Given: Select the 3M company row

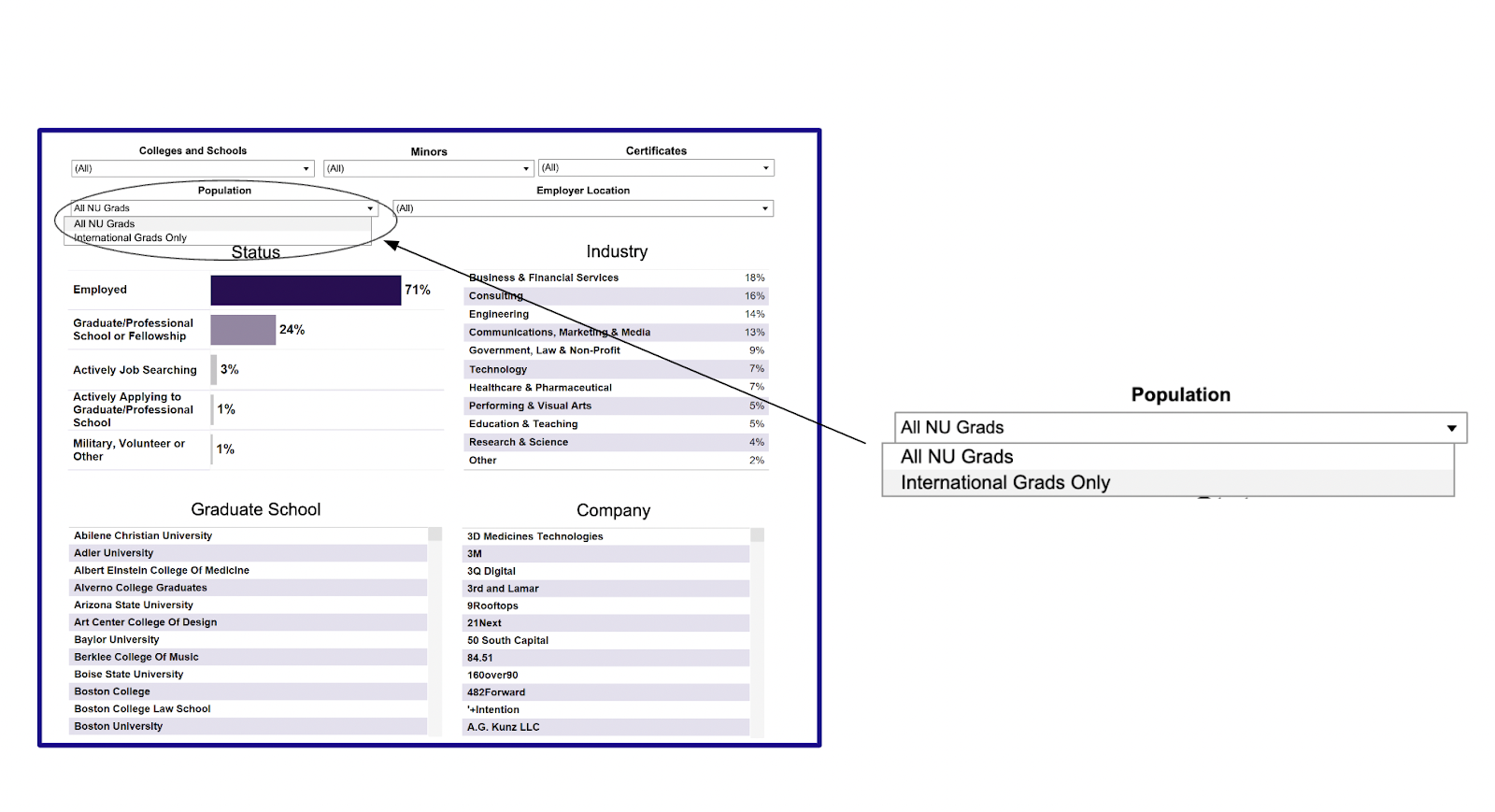Looking at the screenshot, I should [x=606, y=554].
